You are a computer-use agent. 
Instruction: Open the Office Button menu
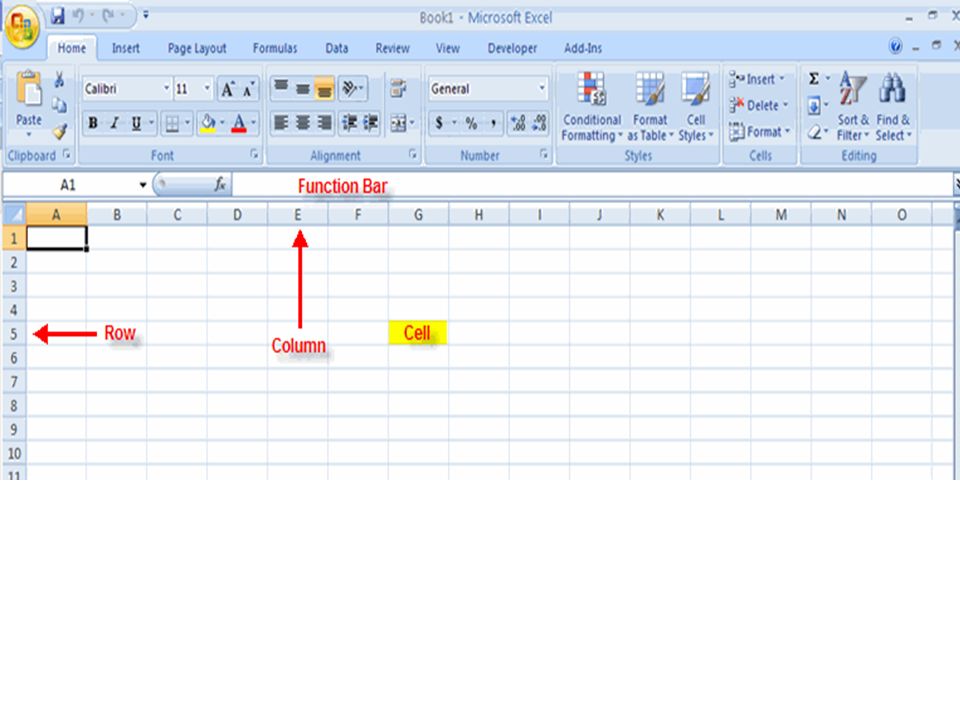[22, 27]
